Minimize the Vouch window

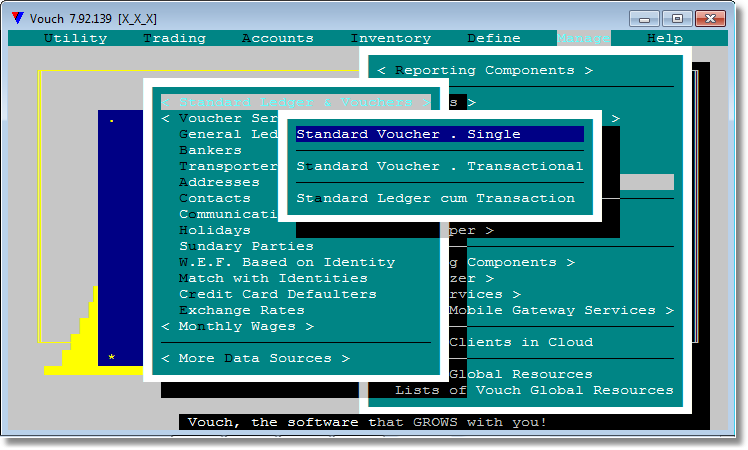coord(644,19)
